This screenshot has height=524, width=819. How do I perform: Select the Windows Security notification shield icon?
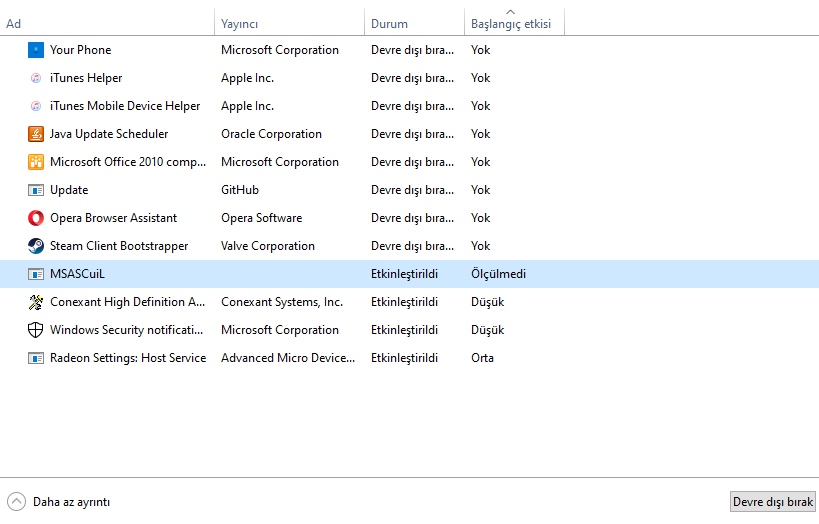pyautogui.click(x=36, y=330)
